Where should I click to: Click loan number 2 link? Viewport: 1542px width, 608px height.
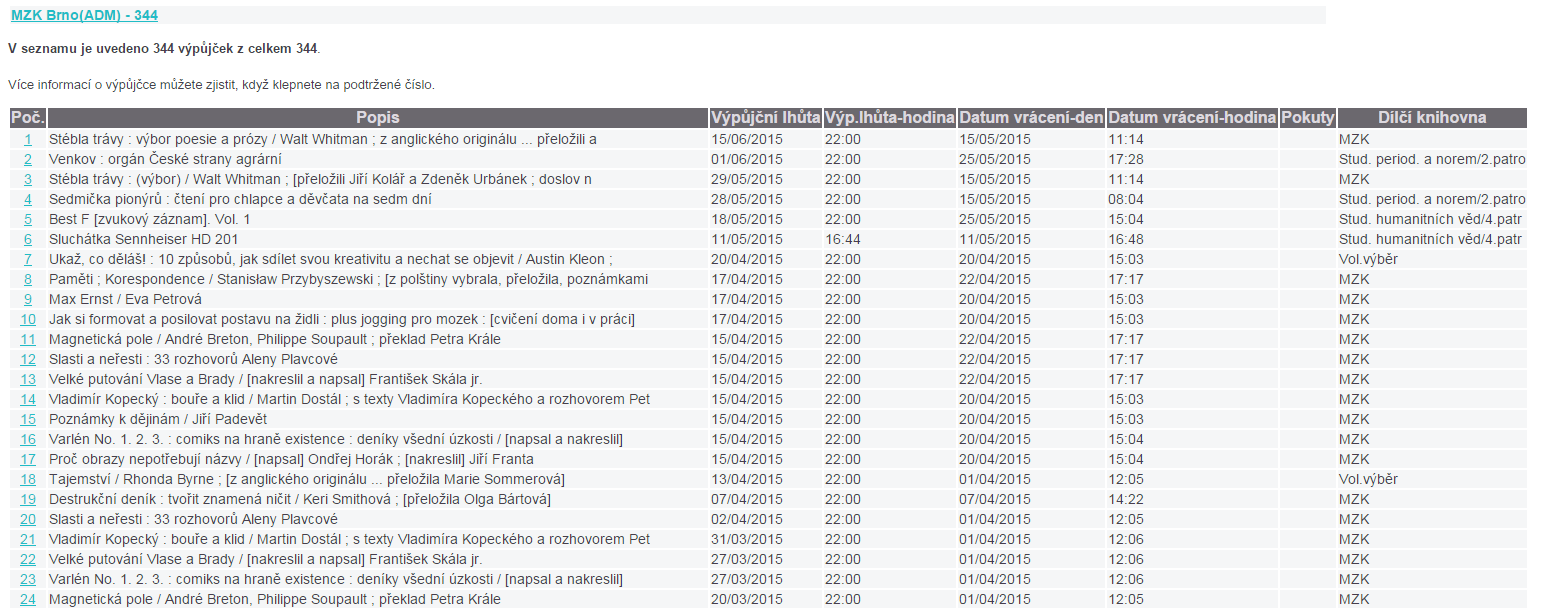point(28,160)
